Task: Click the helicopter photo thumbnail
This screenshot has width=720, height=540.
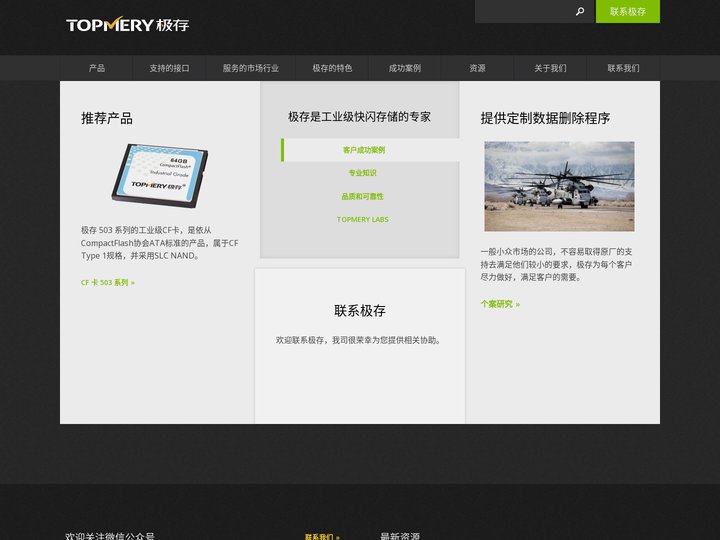Action: pyautogui.click(x=559, y=186)
